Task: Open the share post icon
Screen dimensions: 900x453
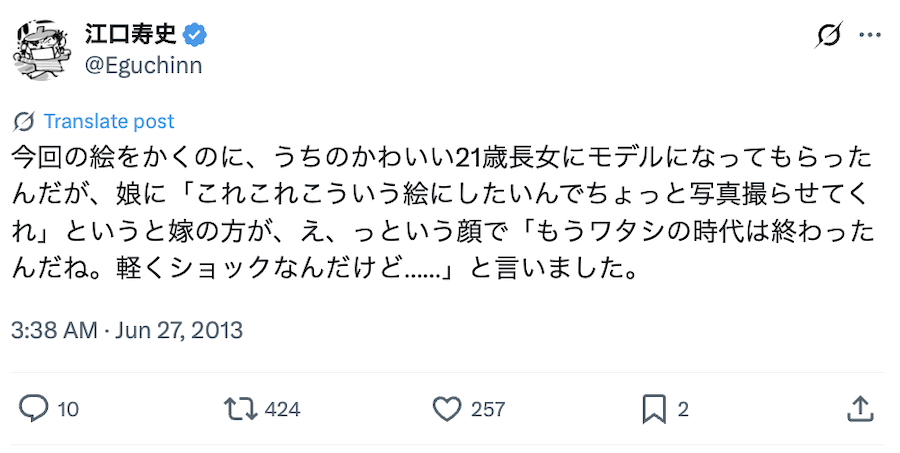Action: pos(859,408)
